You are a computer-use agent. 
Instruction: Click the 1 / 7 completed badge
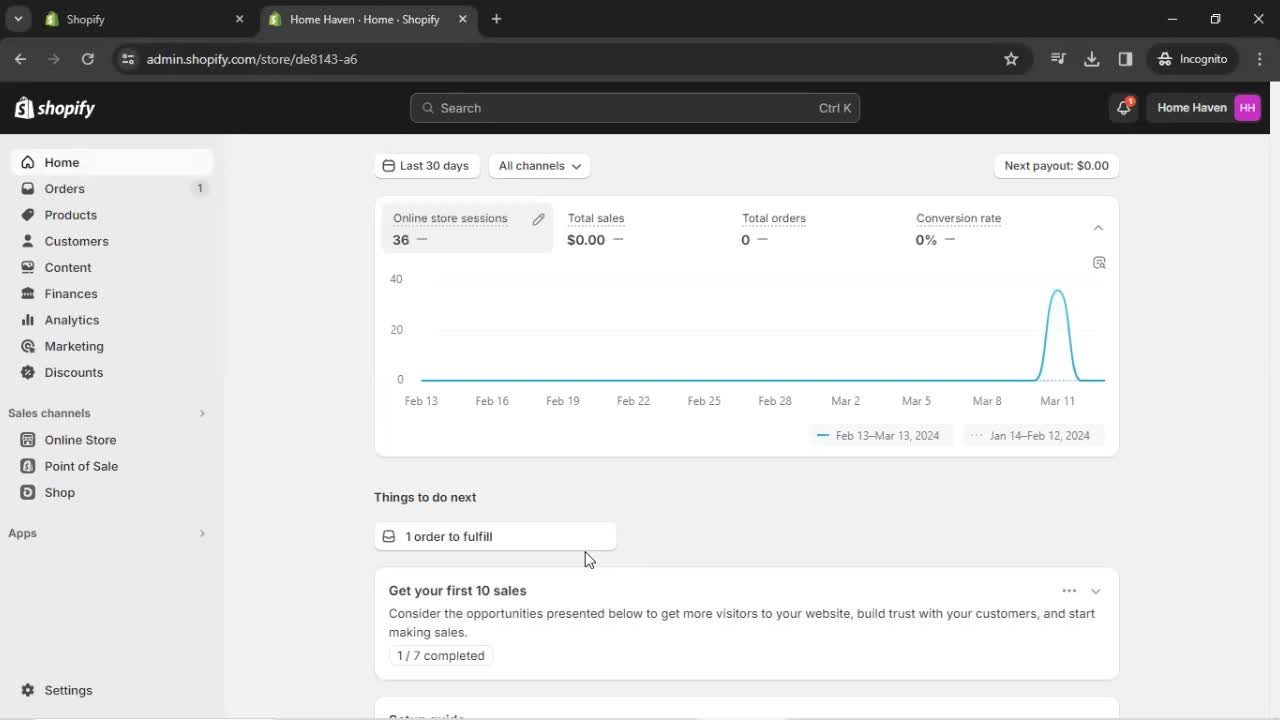441,656
